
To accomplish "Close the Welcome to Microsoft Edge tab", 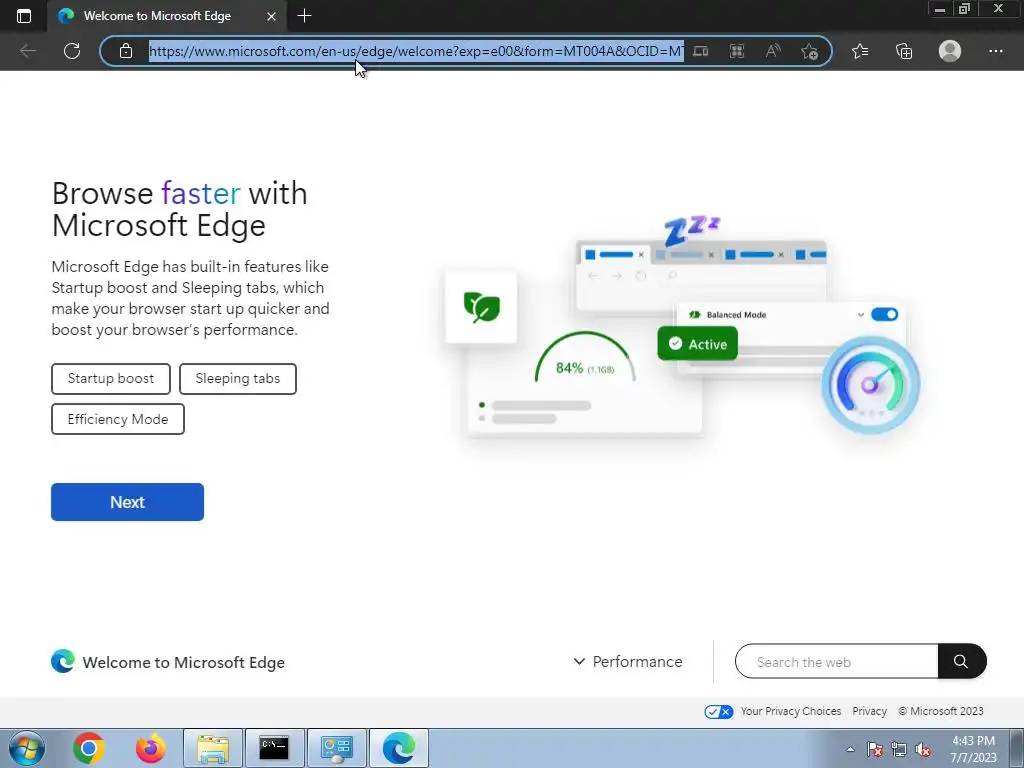I will coord(272,16).
